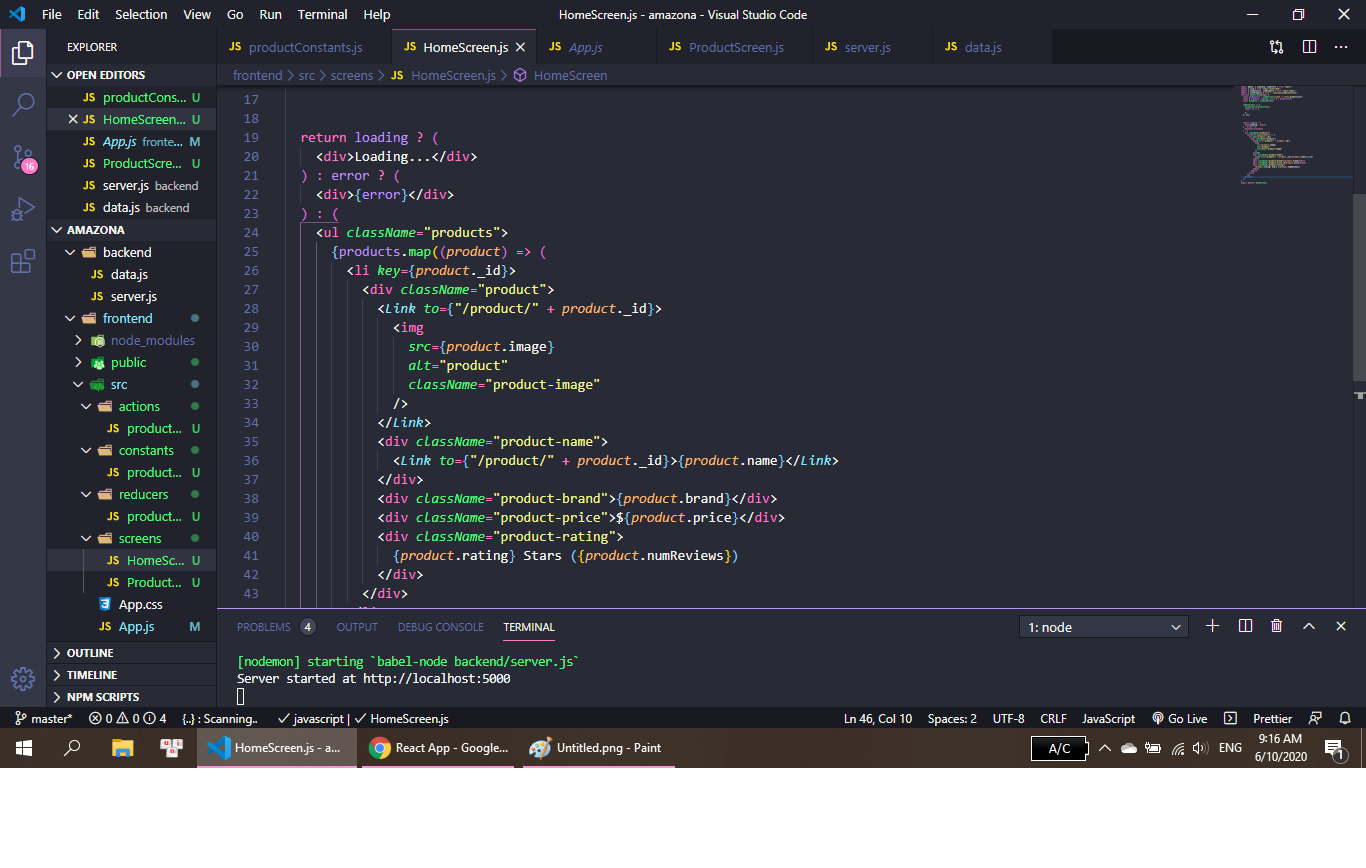
Task: Expand the NPM Scripts section
Action: tap(131, 697)
